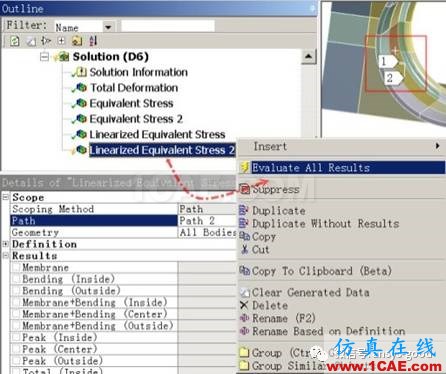The width and height of the screenshot is (446, 374).
Task: Collapse the Solution (D6) tree node
Action: point(44,57)
